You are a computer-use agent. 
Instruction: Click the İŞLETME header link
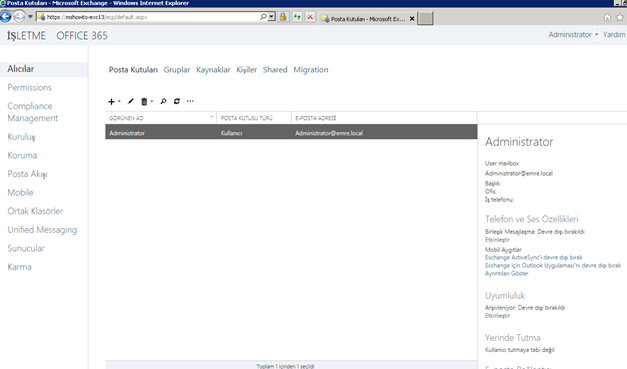[x=26, y=36]
